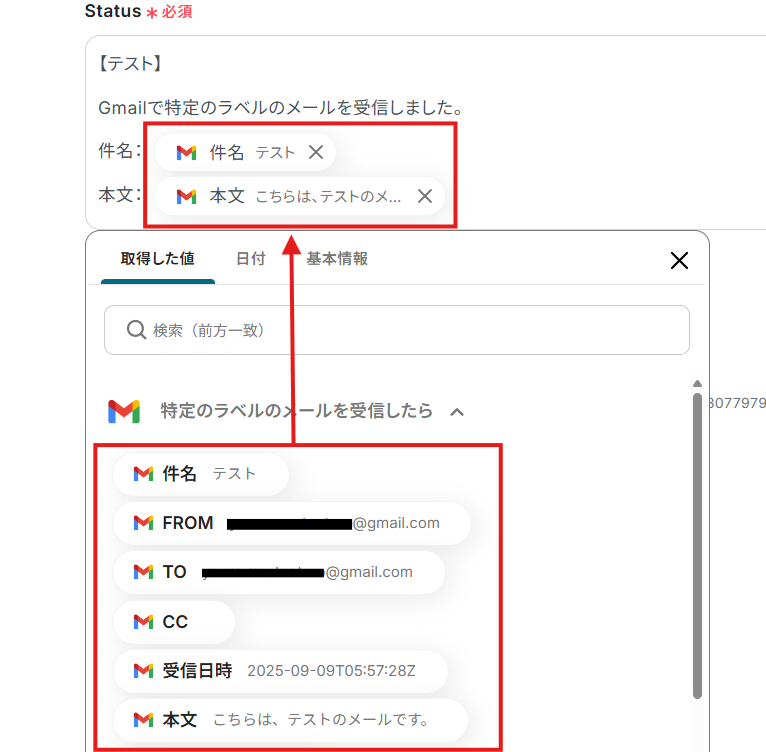
Task: Click the value list scrollbar thumb
Action: point(697,546)
